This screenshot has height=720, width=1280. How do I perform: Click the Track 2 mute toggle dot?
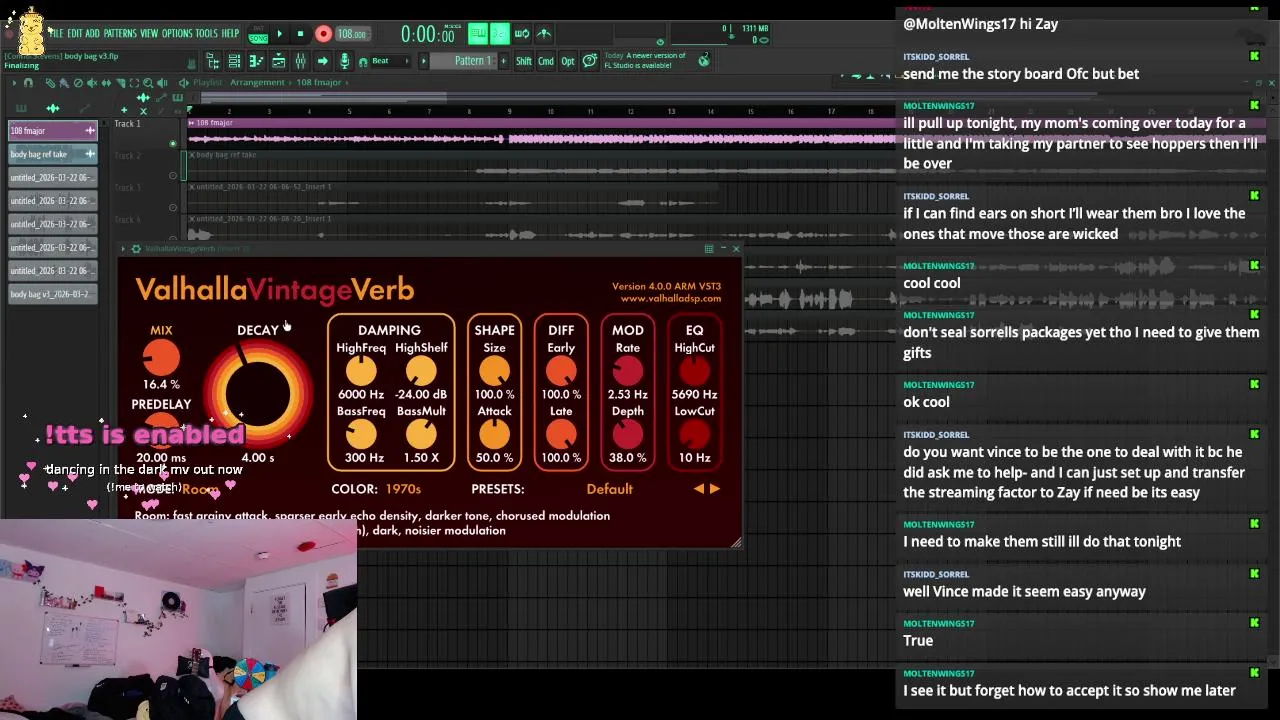172,176
